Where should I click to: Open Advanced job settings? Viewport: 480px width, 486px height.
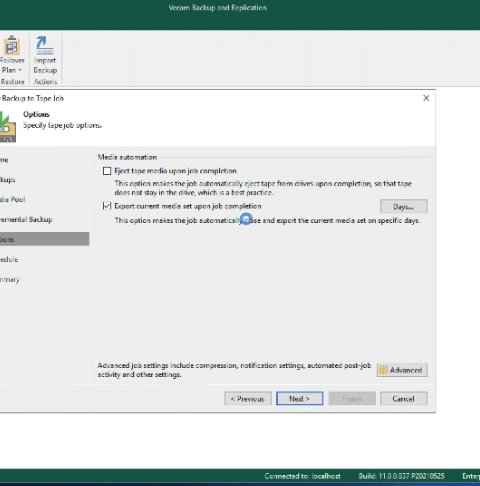click(402, 370)
